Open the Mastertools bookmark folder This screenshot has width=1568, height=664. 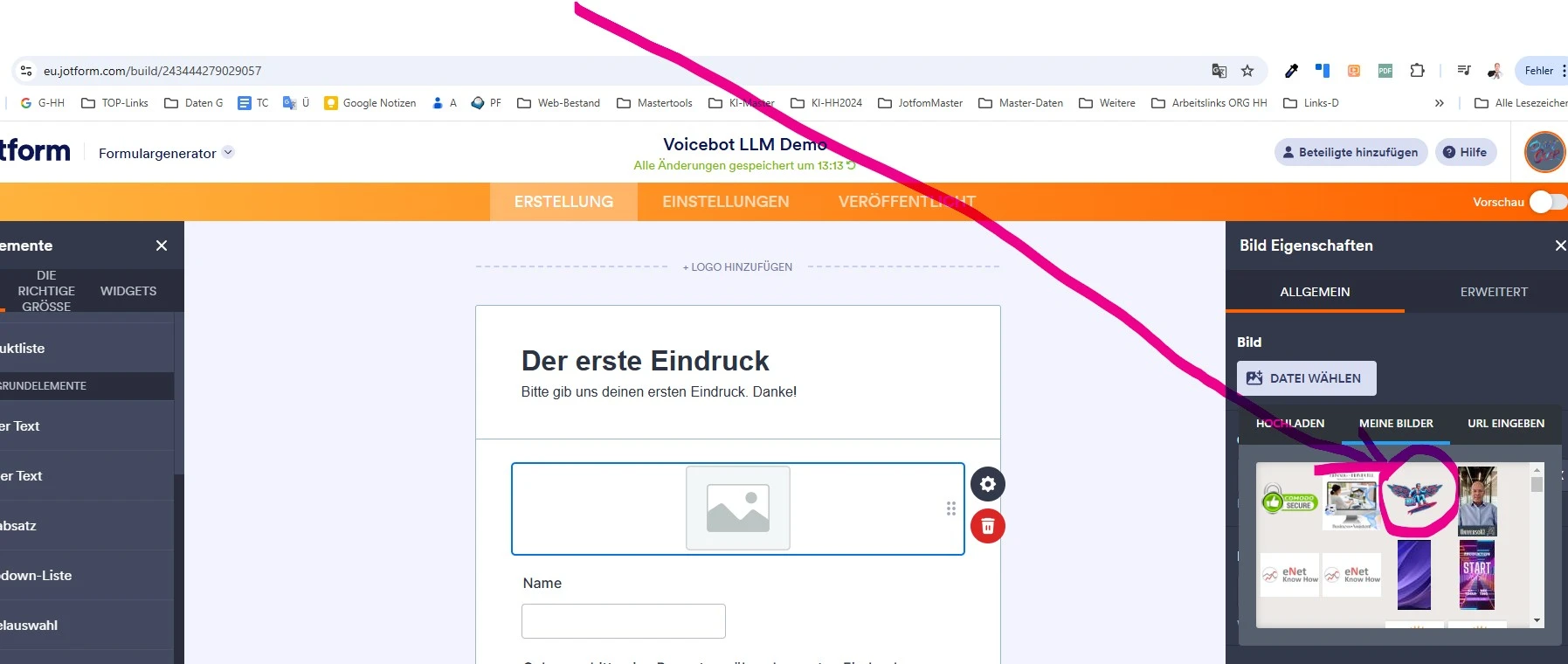654,103
